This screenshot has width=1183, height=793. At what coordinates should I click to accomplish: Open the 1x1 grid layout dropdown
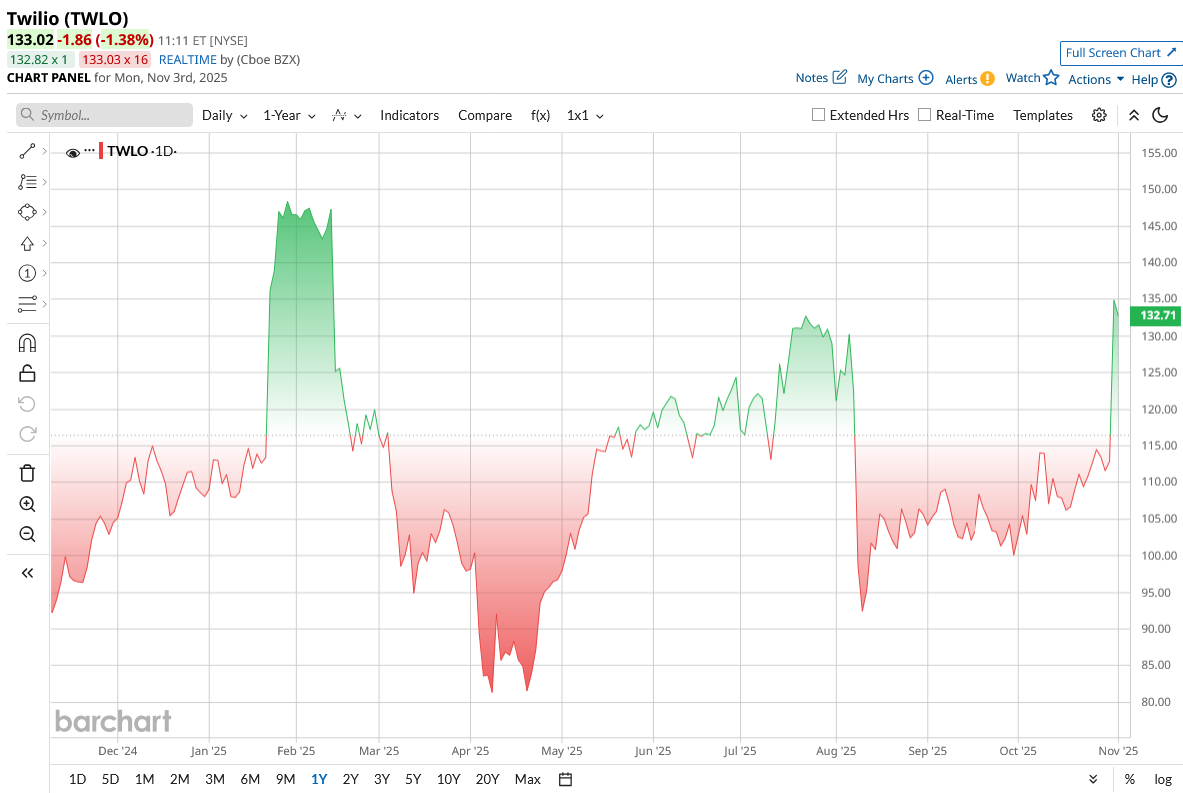(x=585, y=115)
